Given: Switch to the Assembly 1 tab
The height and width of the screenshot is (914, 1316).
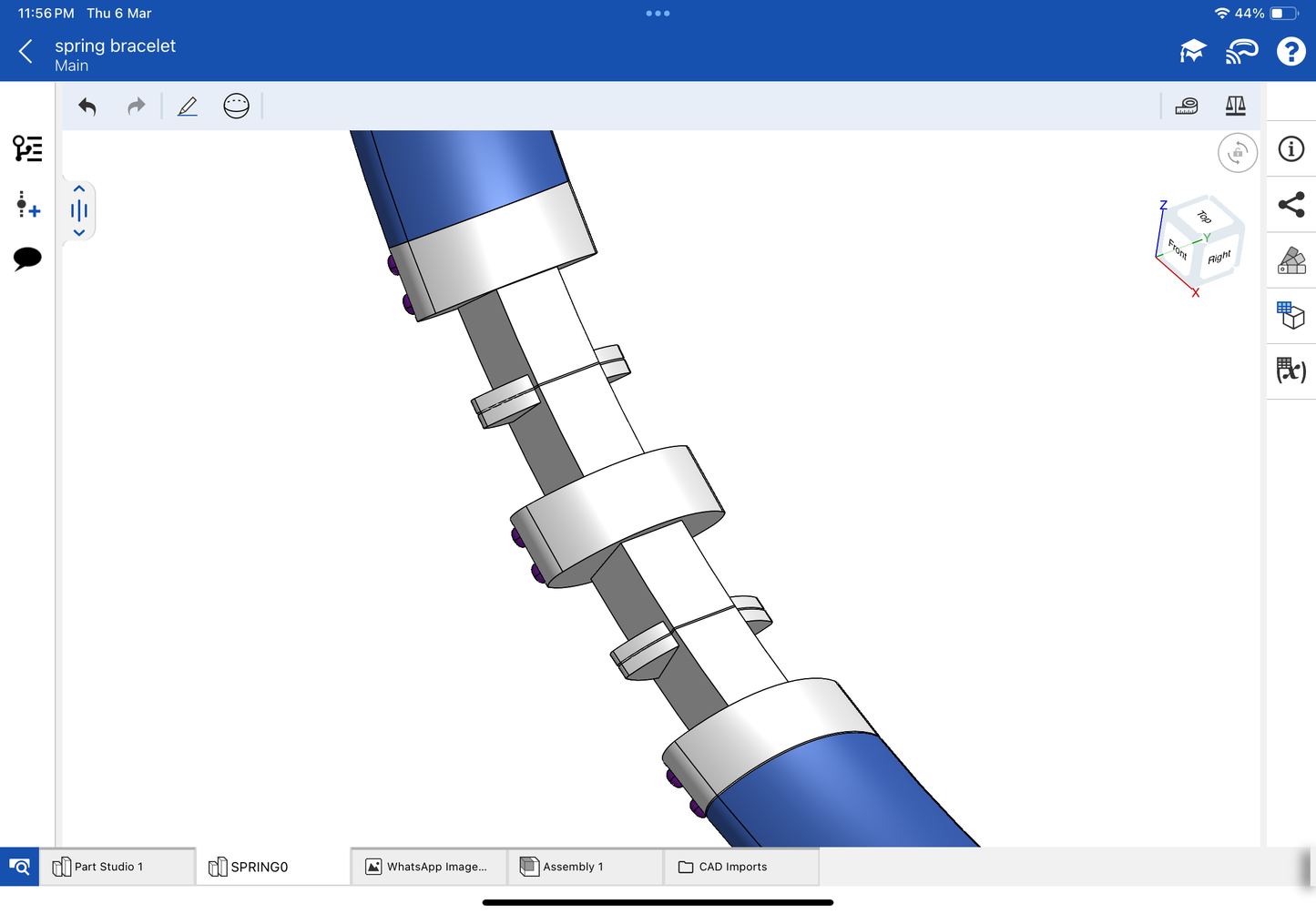Looking at the screenshot, I should [x=584, y=867].
